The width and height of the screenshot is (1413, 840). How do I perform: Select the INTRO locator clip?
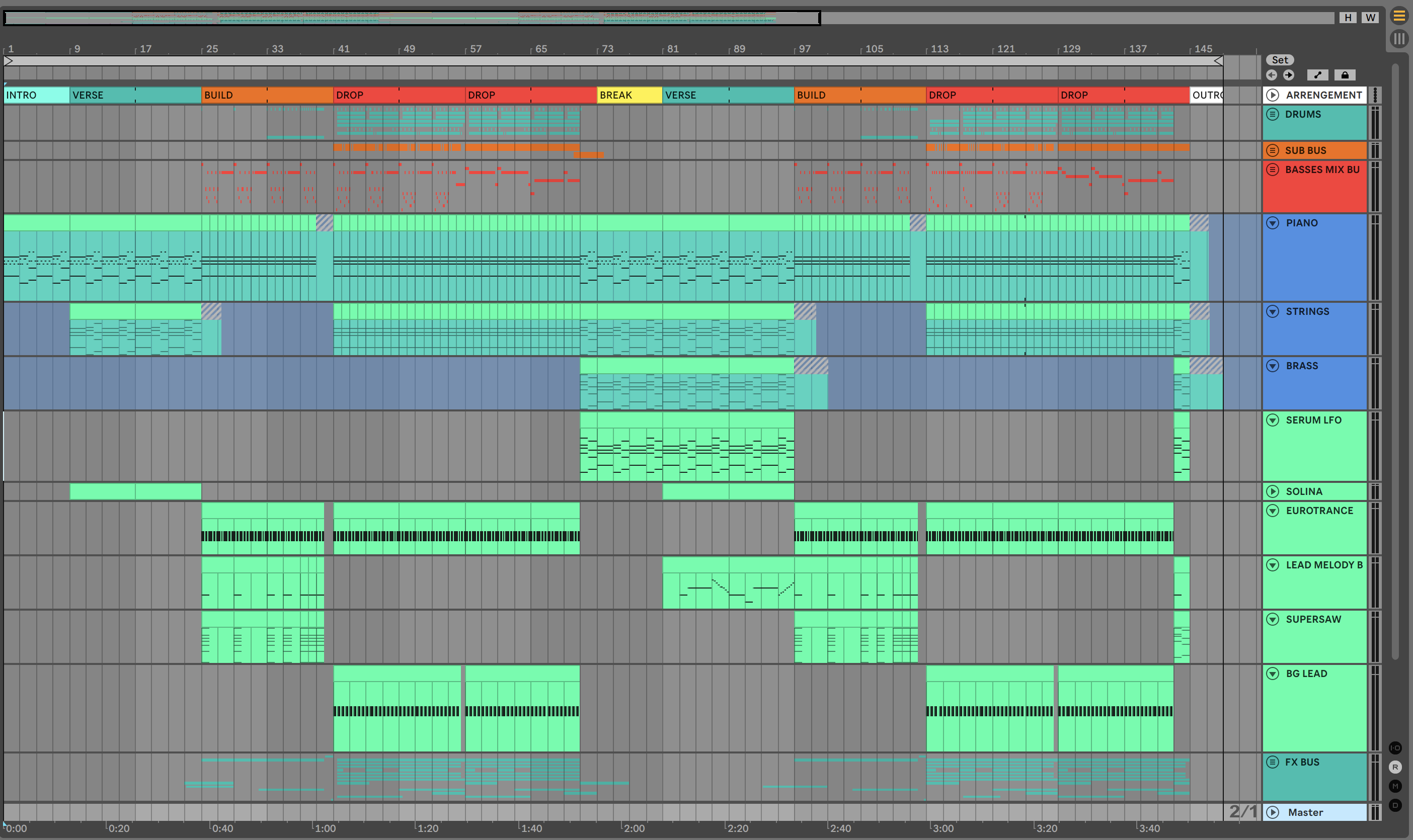click(x=37, y=95)
